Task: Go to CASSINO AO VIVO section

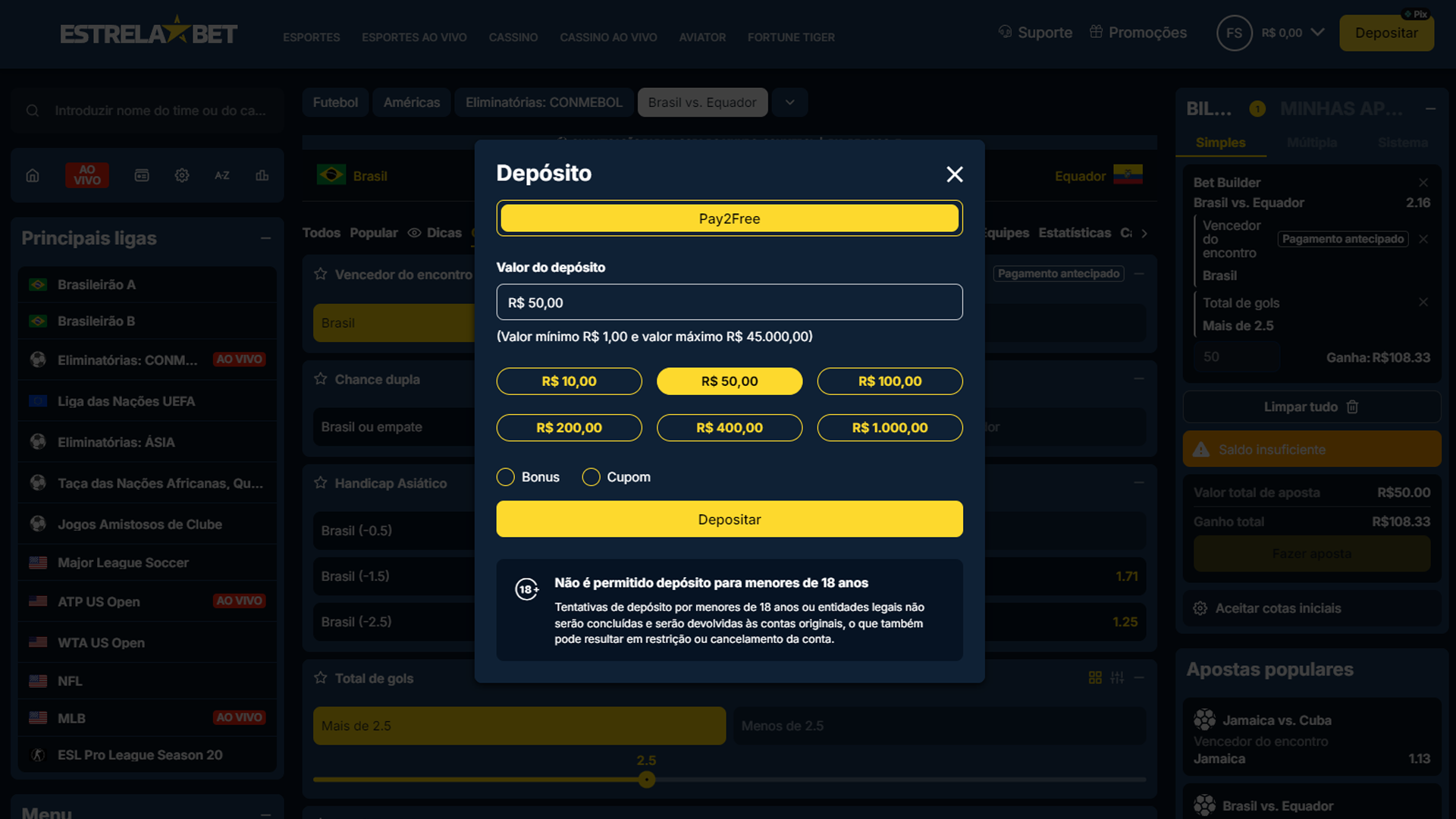Action: click(x=608, y=37)
